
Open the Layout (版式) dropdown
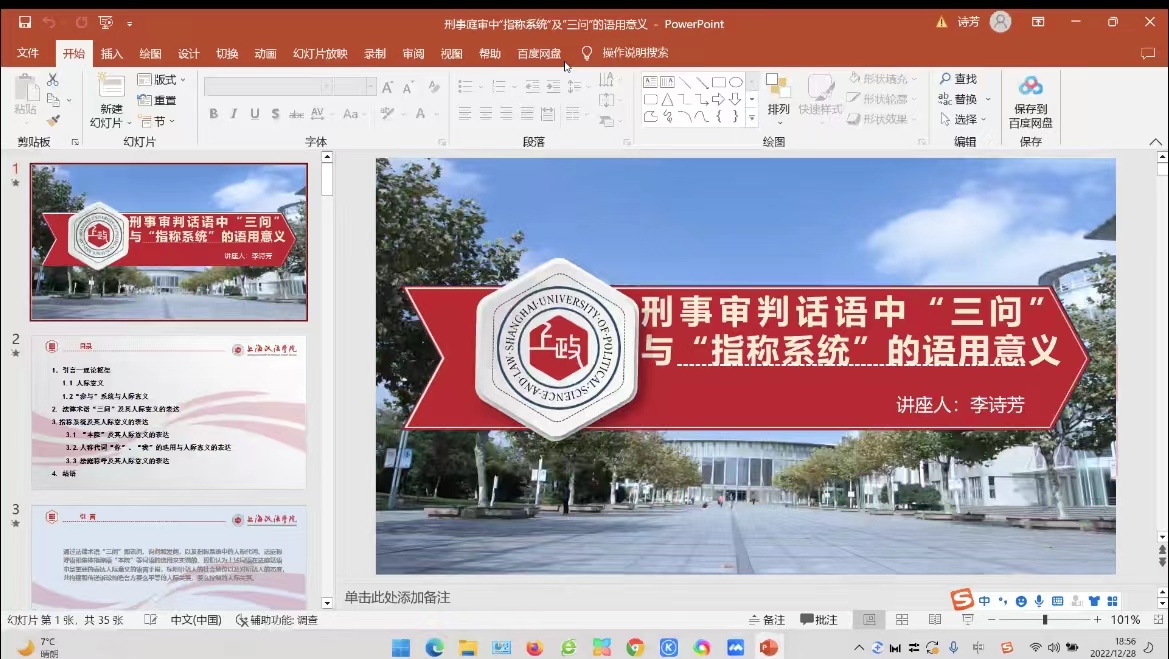pyautogui.click(x=161, y=80)
